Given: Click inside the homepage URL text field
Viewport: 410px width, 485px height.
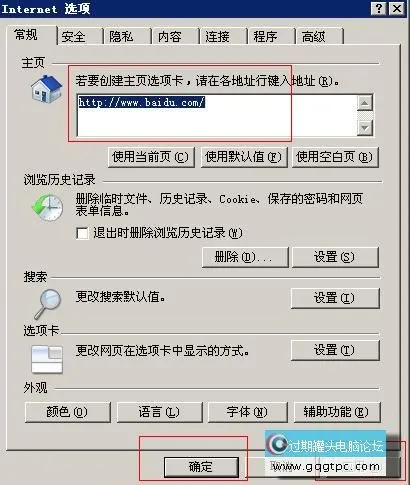Looking at the screenshot, I should pos(217,116).
